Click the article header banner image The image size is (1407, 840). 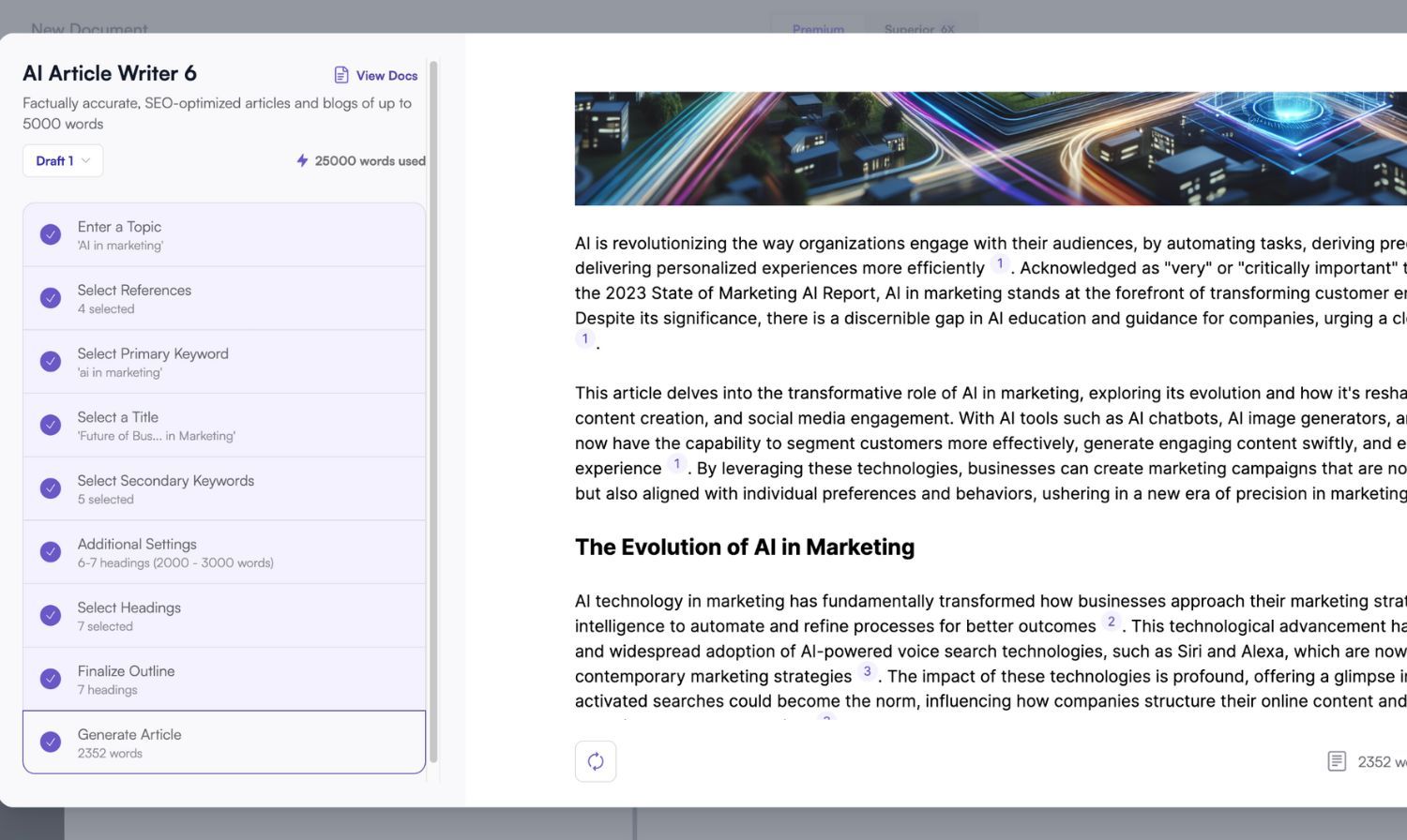990,148
